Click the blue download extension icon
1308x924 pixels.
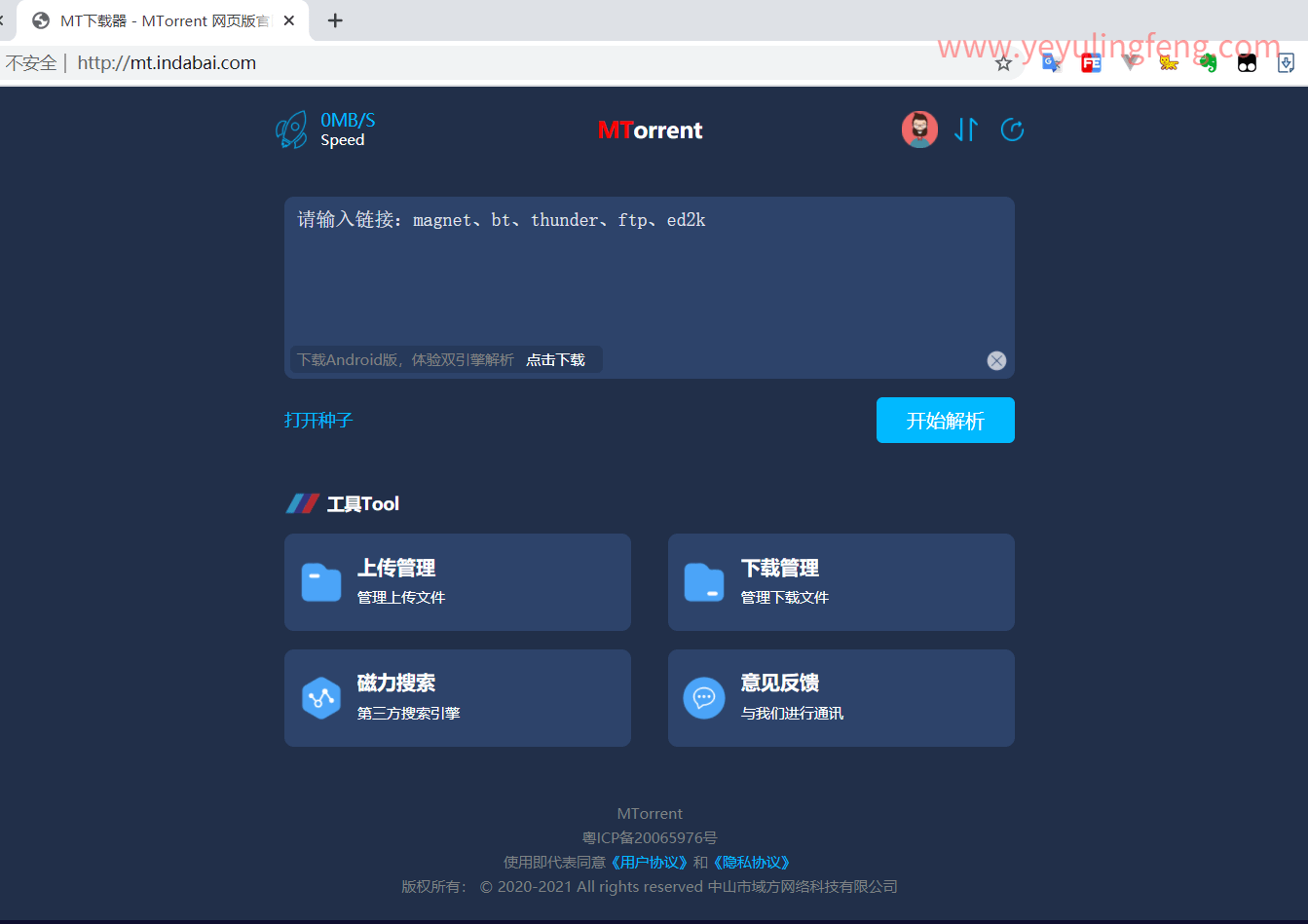(x=1286, y=63)
